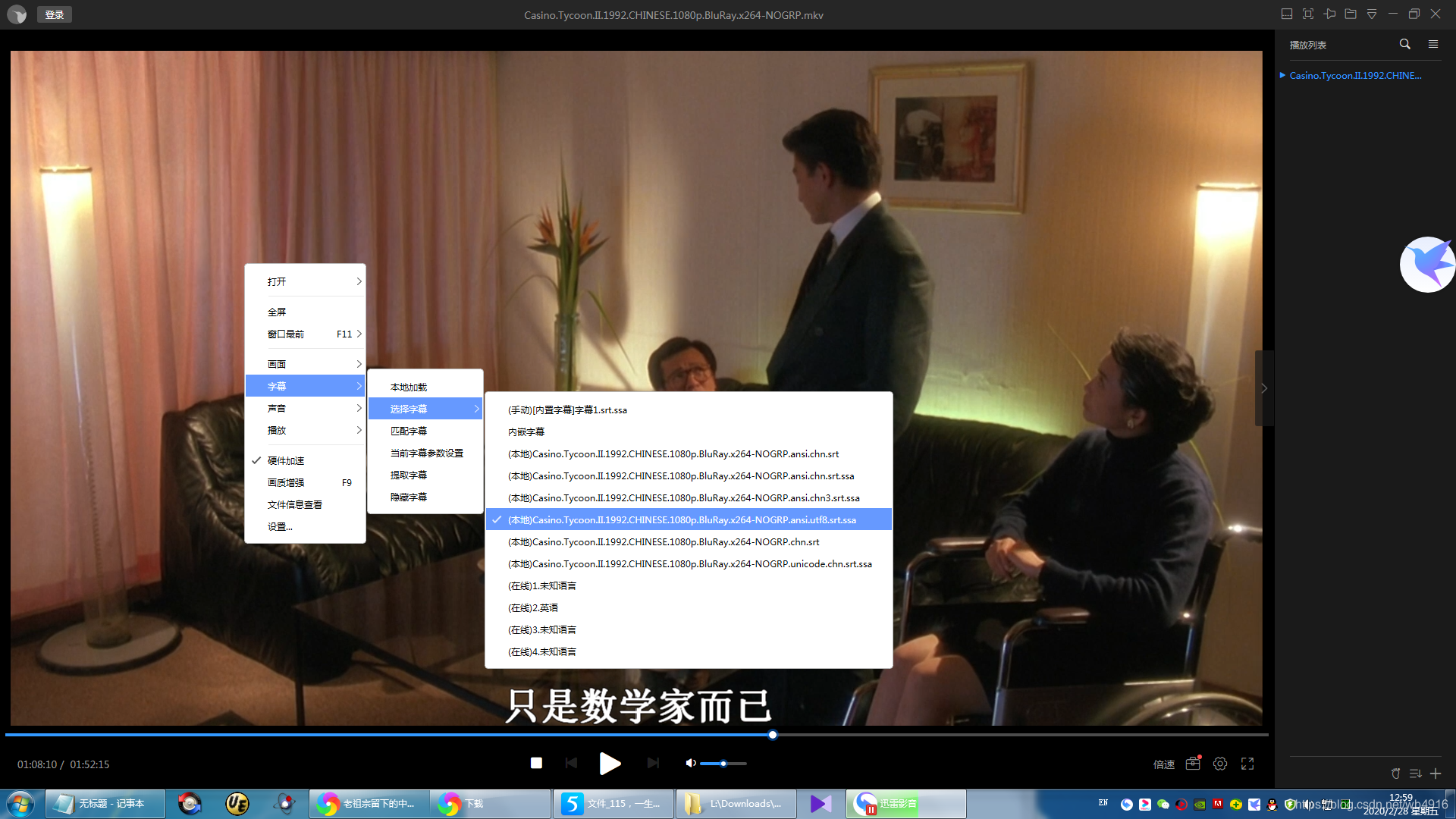Click 文件信息查看 menu entry

point(295,505)
